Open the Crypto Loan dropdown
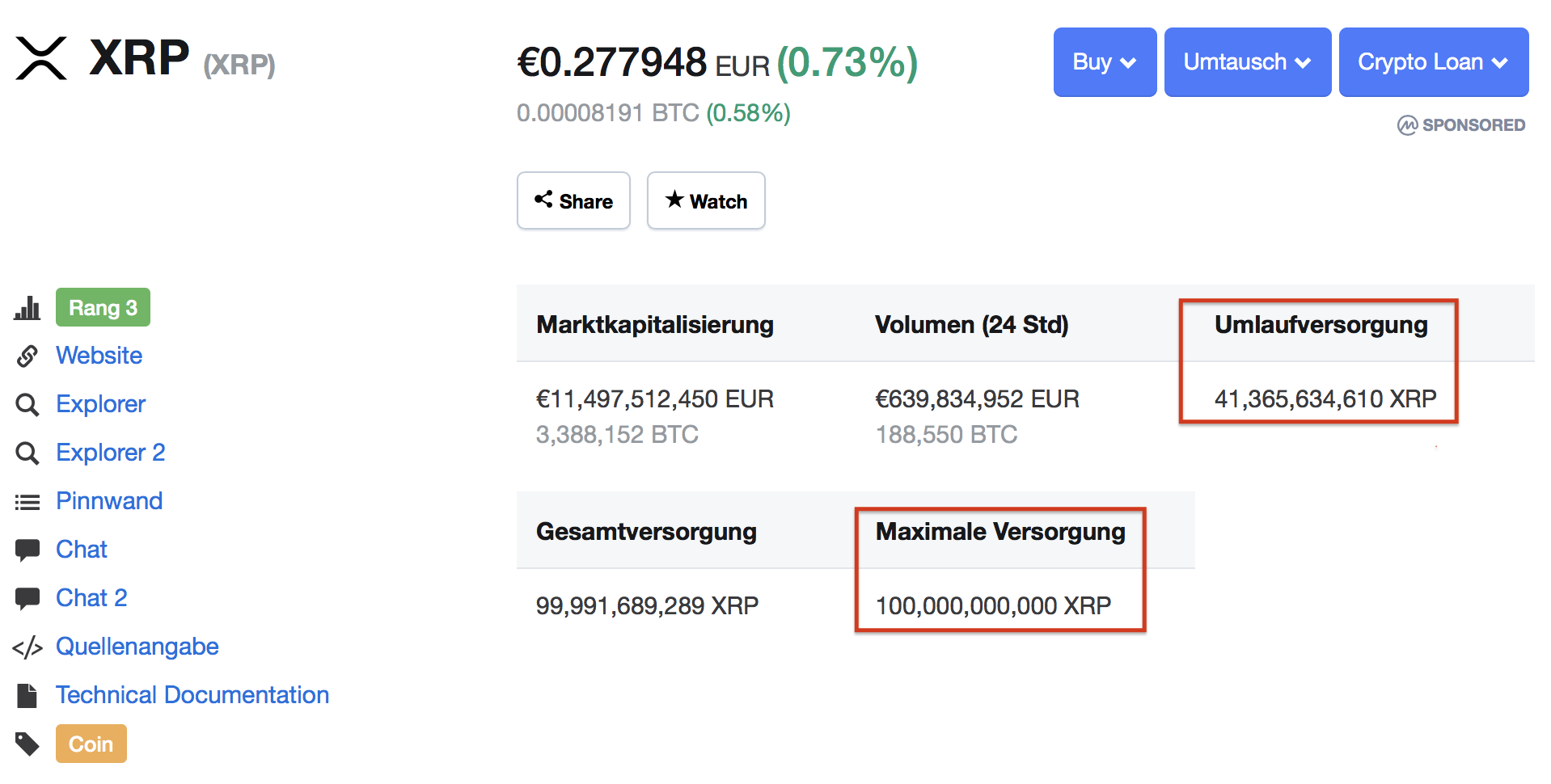Screen dimensions: 1551x784 [x=1433, y=62]
